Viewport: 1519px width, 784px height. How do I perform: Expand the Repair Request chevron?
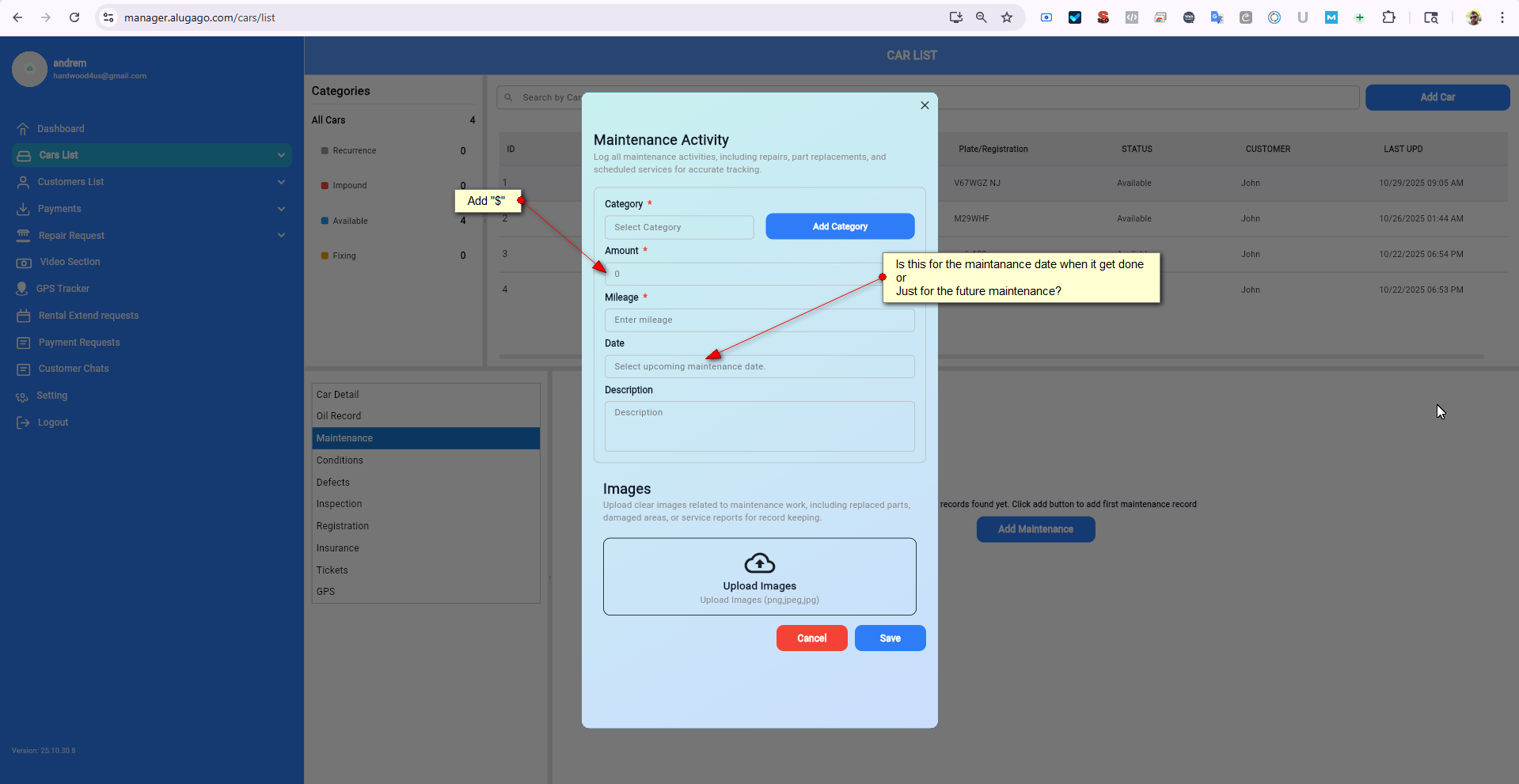281,236
